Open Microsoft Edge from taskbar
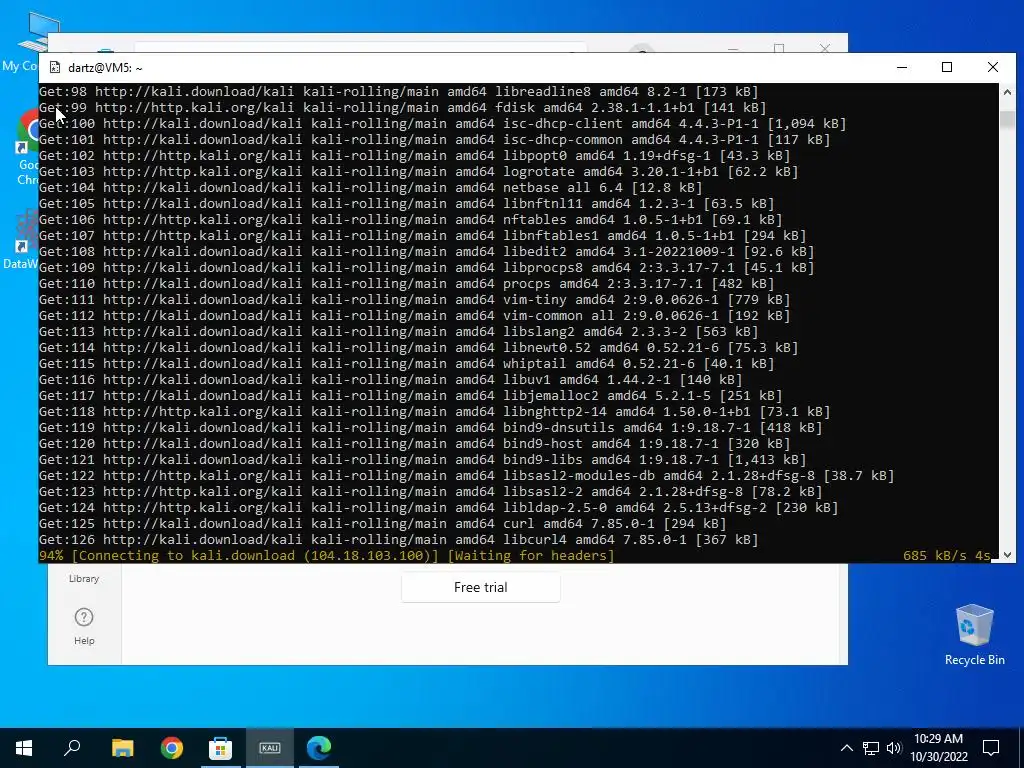 (319, 748)
